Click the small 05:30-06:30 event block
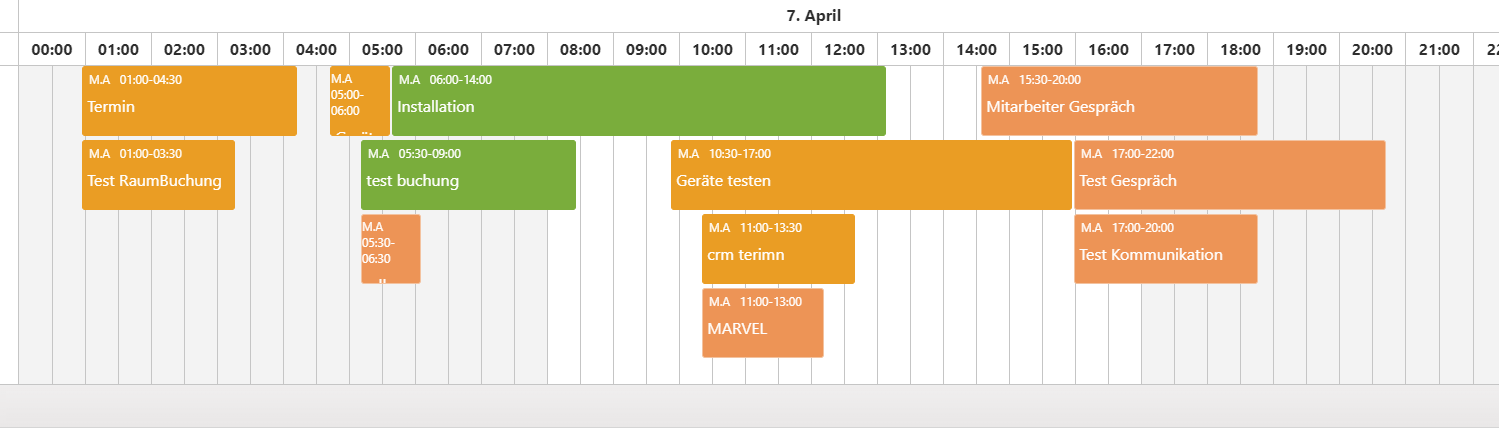This screenshot has width=1499, height=430. click(390, 249)
